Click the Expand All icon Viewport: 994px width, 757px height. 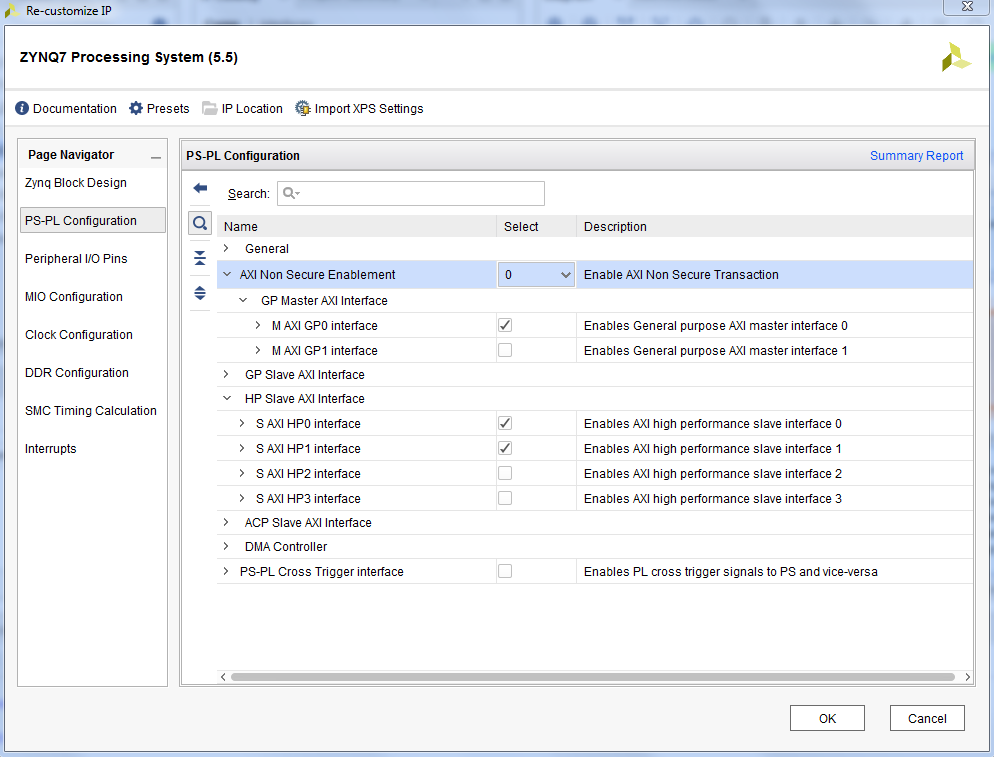[x=200, y=293]
